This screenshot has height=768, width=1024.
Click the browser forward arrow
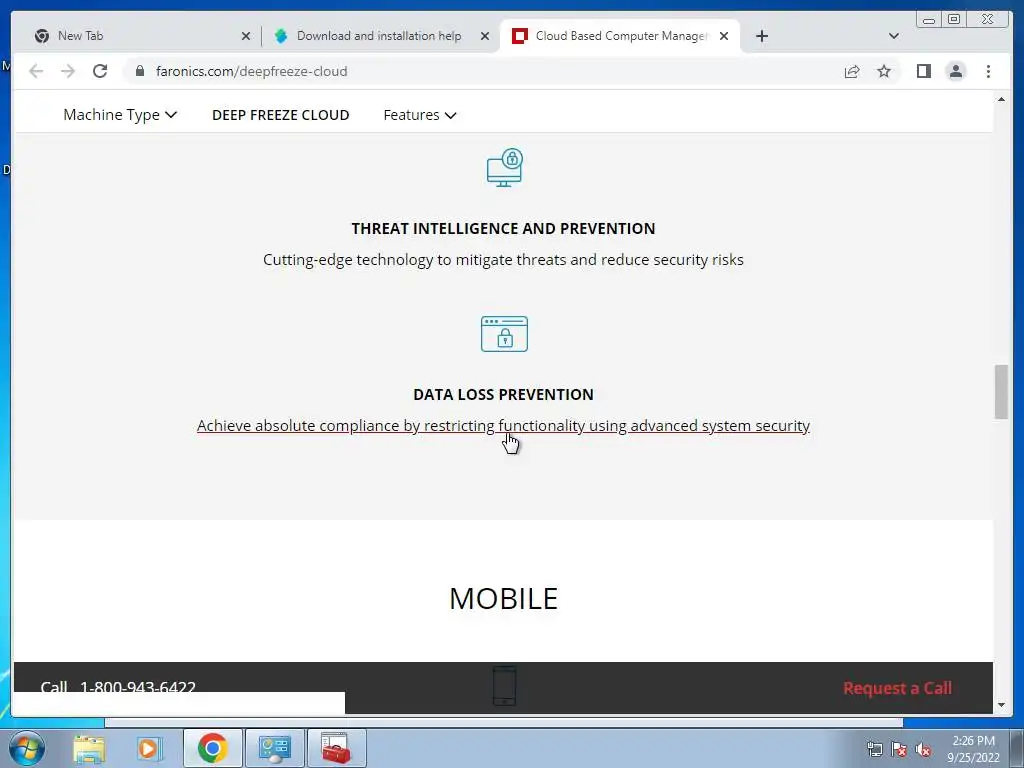coord(68,71)
